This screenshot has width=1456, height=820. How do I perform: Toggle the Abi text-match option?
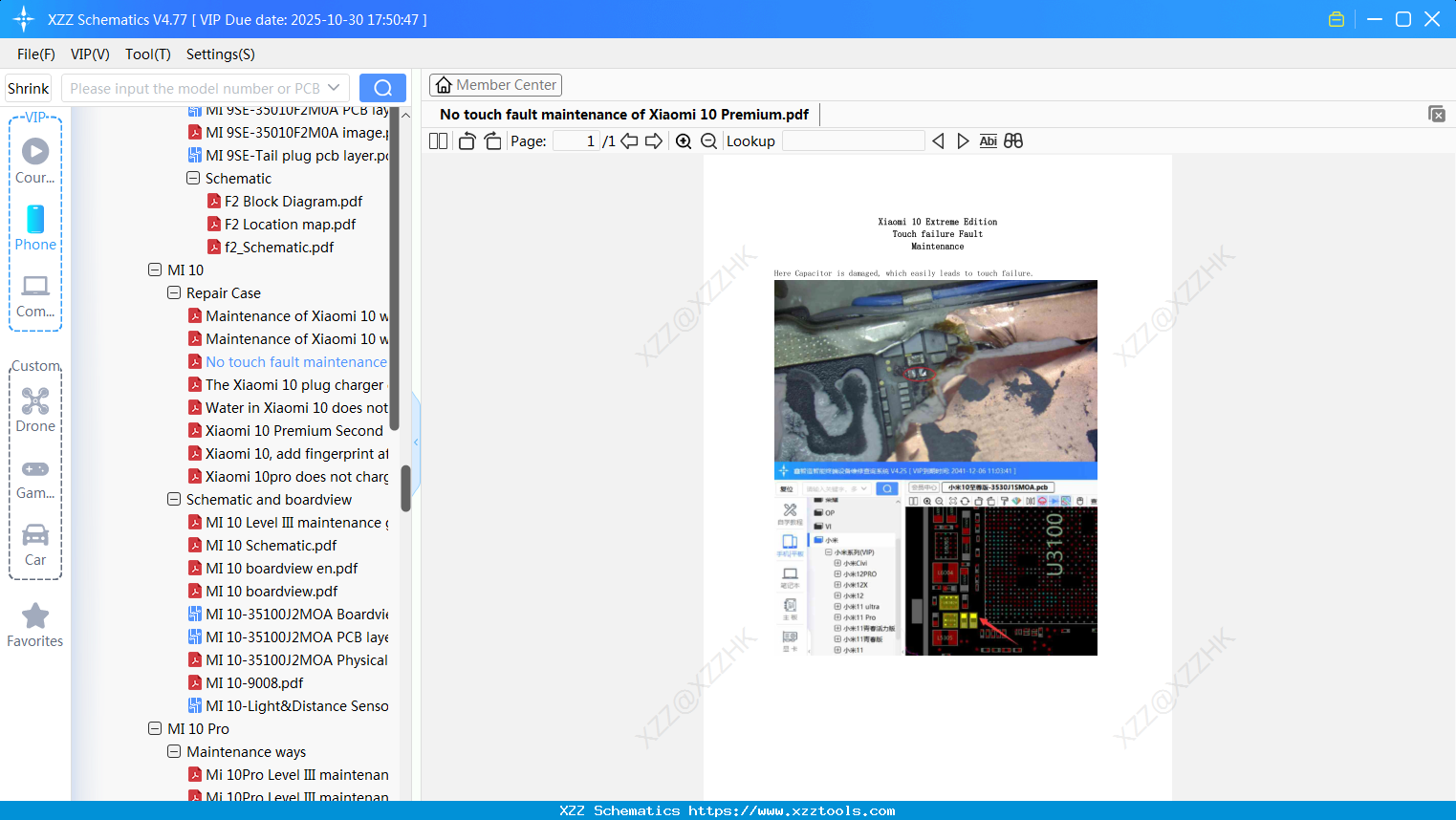(x=989, y=141)
